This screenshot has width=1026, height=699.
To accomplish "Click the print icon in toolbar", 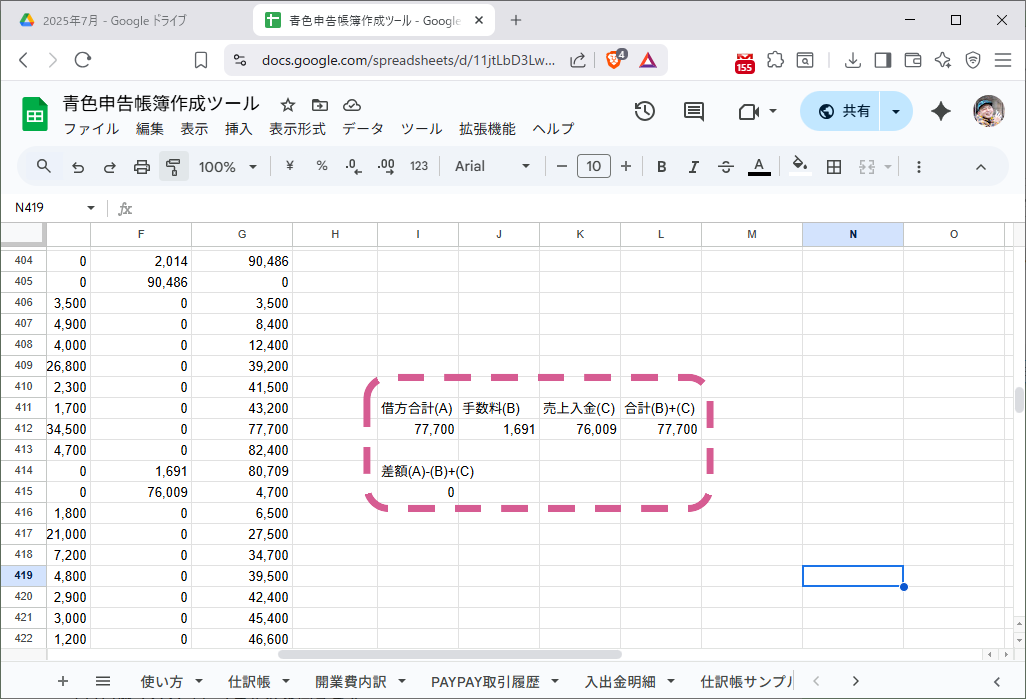I will tap(142, 167).
